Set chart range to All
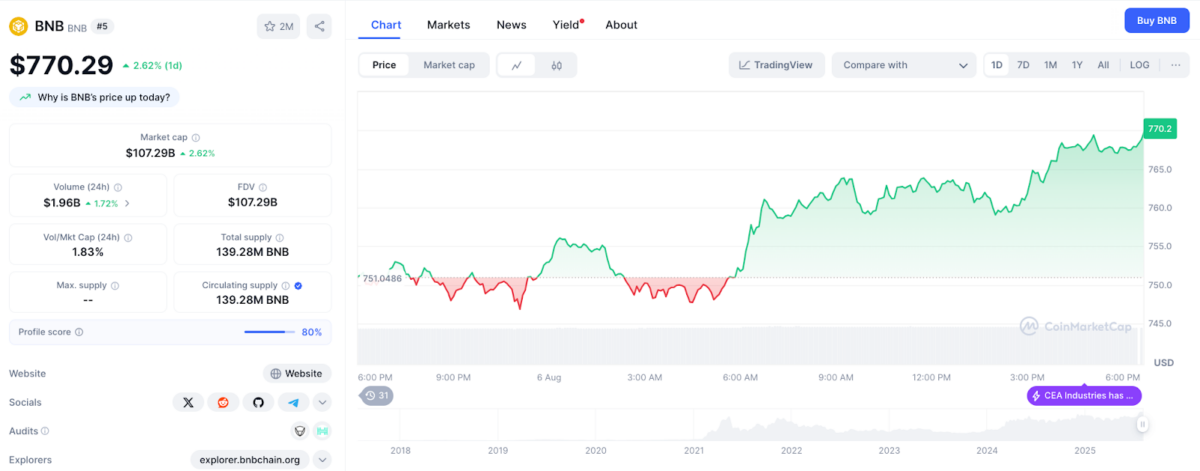1200x471 pixels. tap(1103, 65)
